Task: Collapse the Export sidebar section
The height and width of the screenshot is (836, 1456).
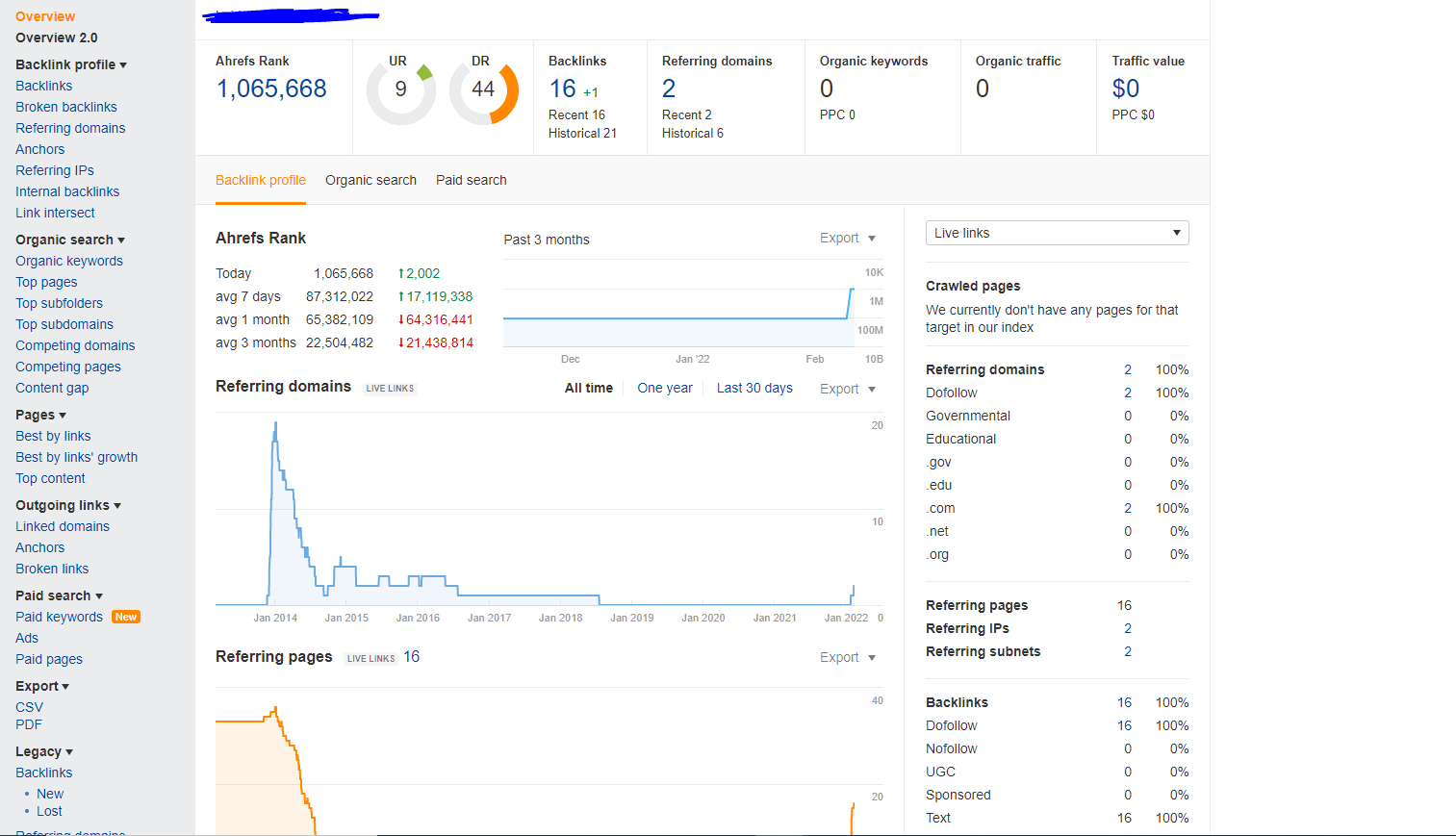Action: (x=42, y=686)
